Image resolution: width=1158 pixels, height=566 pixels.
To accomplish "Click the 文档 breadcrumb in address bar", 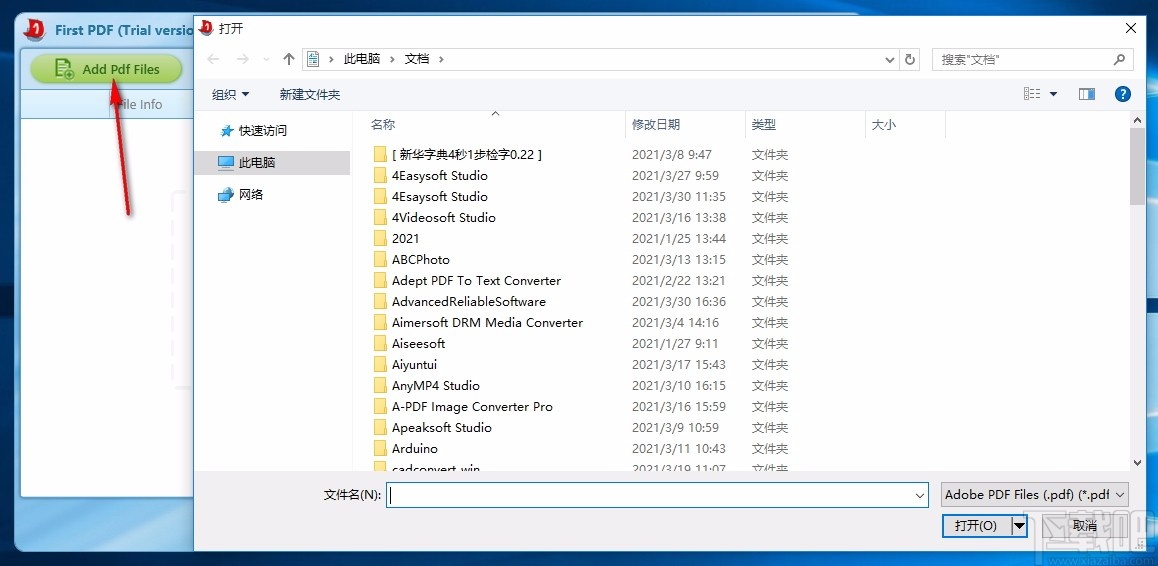I will point(417,58).
